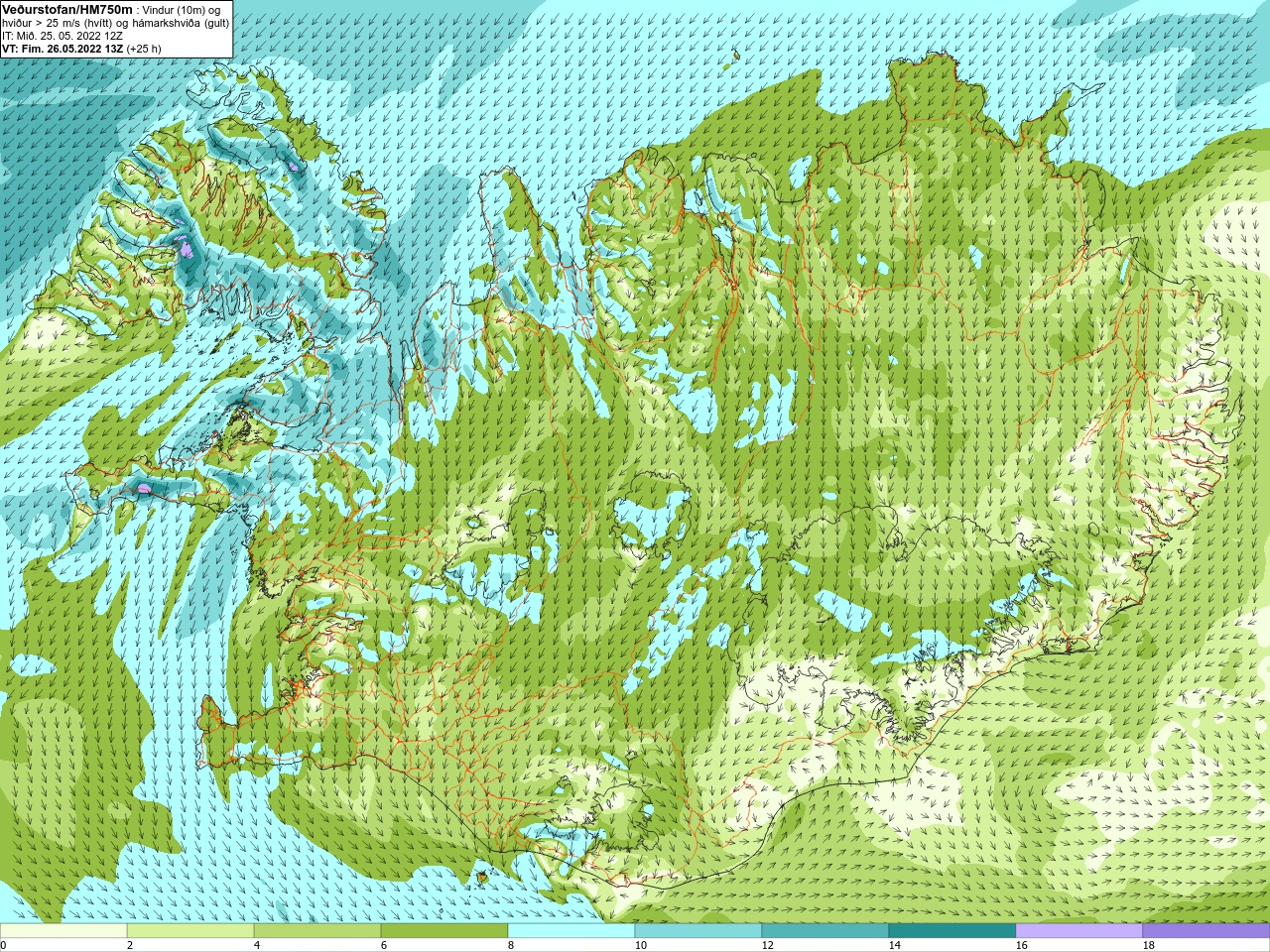Click the legend scale label '18'

(1148, 945)
